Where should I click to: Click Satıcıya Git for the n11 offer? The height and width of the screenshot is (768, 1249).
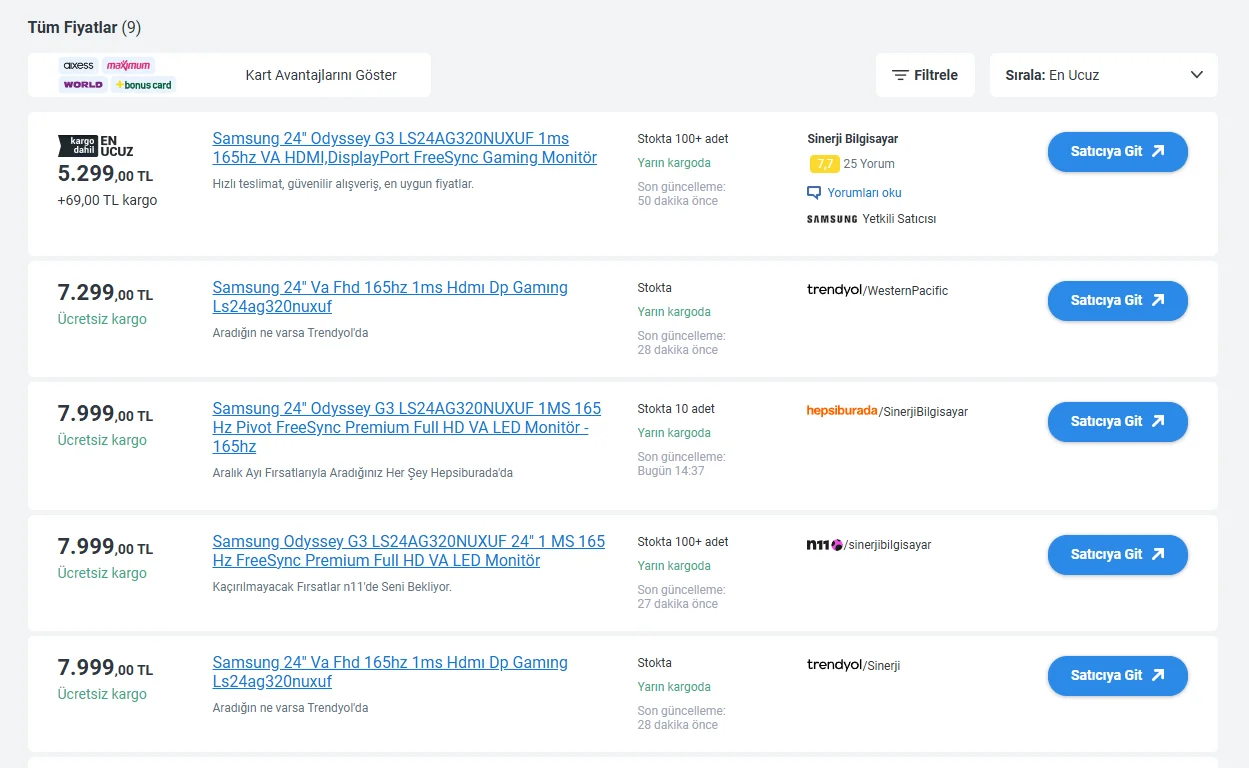pyautogui.click(x=1118, y=554)
